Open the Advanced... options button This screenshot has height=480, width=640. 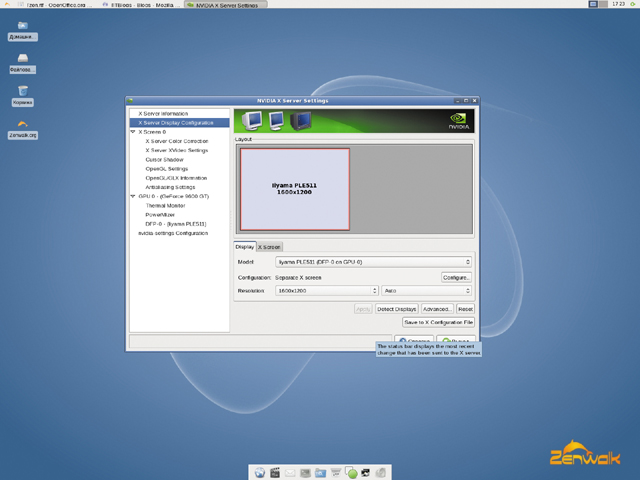437,309
